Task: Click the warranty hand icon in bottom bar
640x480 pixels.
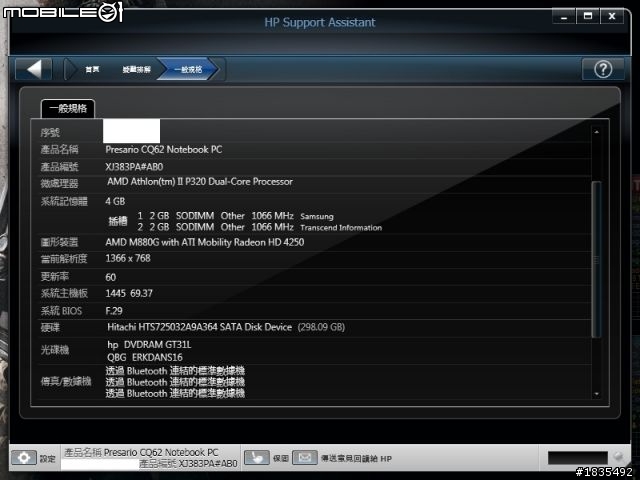Action: [257, 458]
